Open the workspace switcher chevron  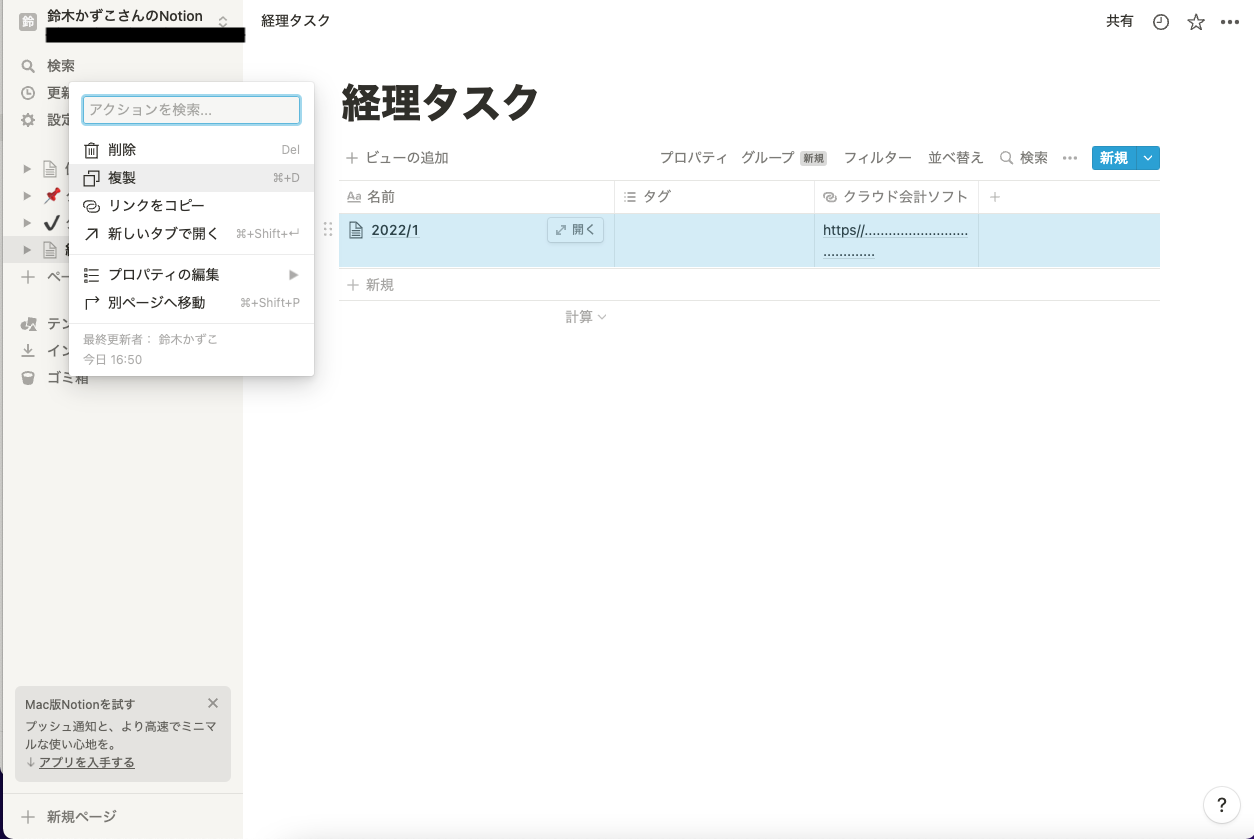(222, 22)
